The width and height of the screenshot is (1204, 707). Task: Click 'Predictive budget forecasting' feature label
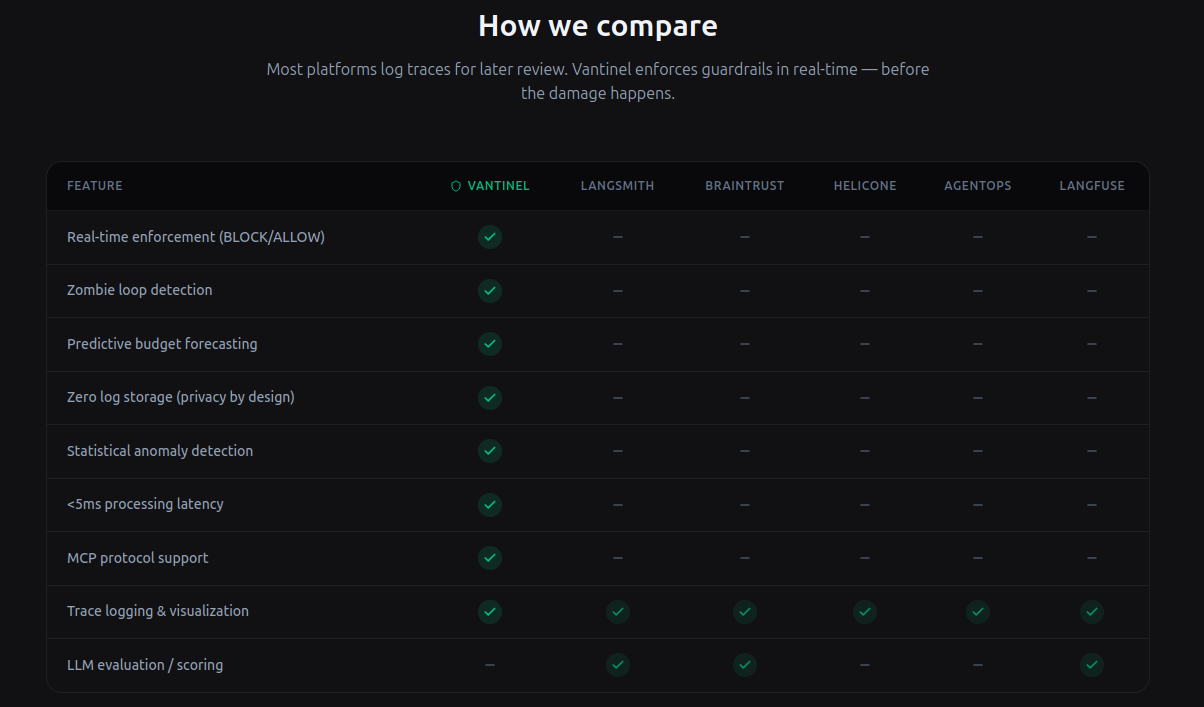tap(162, 344)
